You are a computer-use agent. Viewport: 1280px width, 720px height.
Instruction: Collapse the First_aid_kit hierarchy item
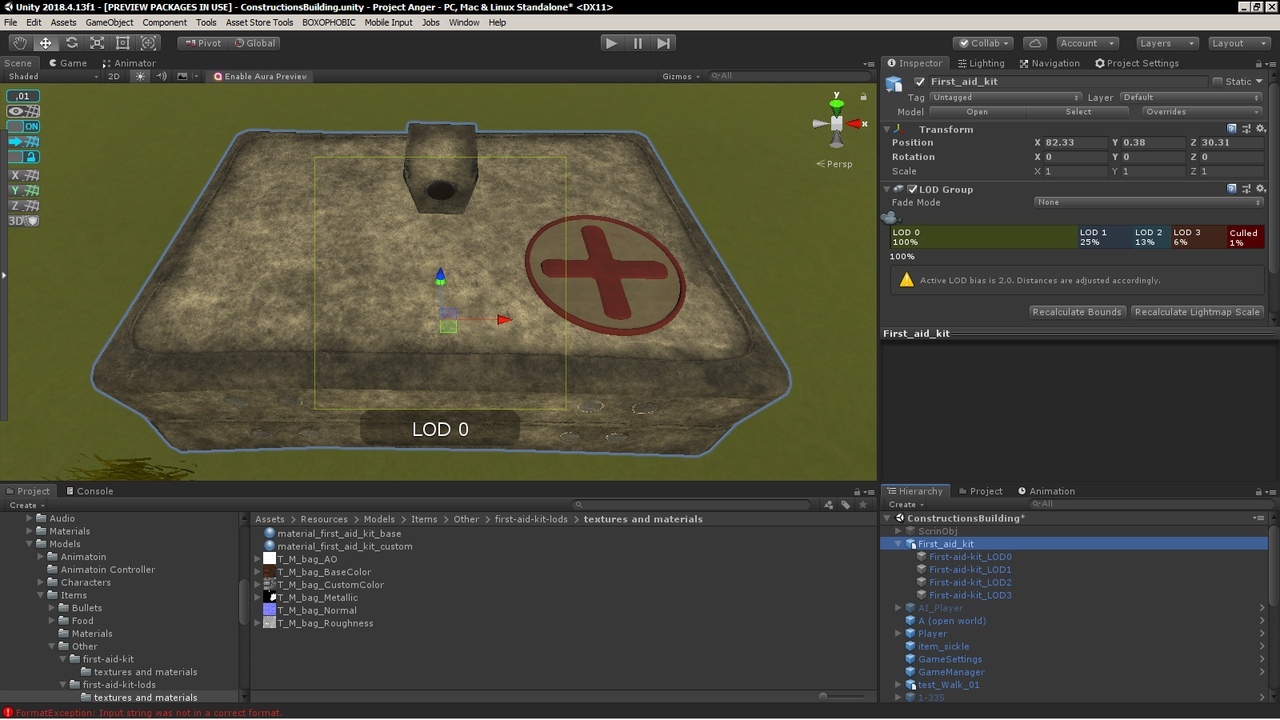coord(898,544)
